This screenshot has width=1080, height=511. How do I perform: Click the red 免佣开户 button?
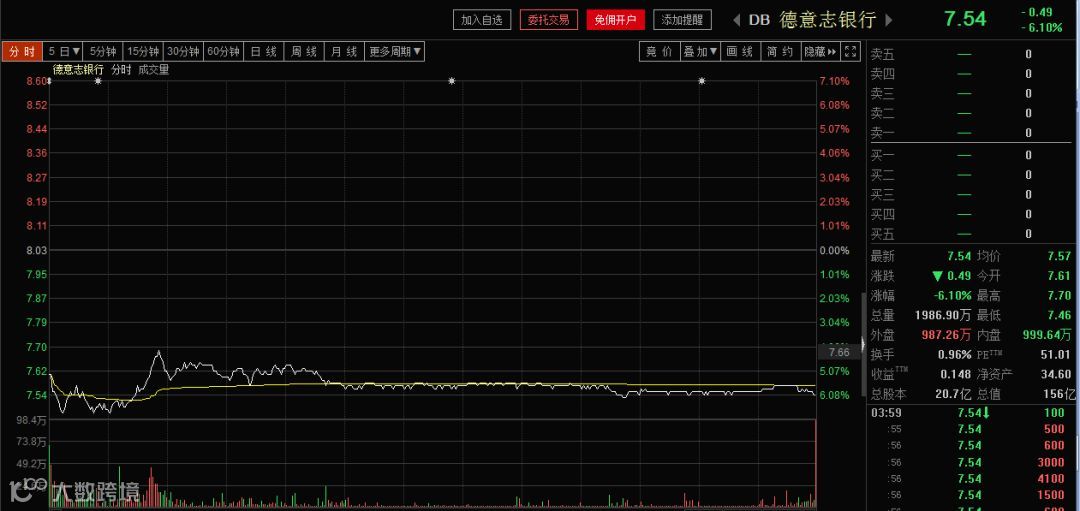(615, 20)
